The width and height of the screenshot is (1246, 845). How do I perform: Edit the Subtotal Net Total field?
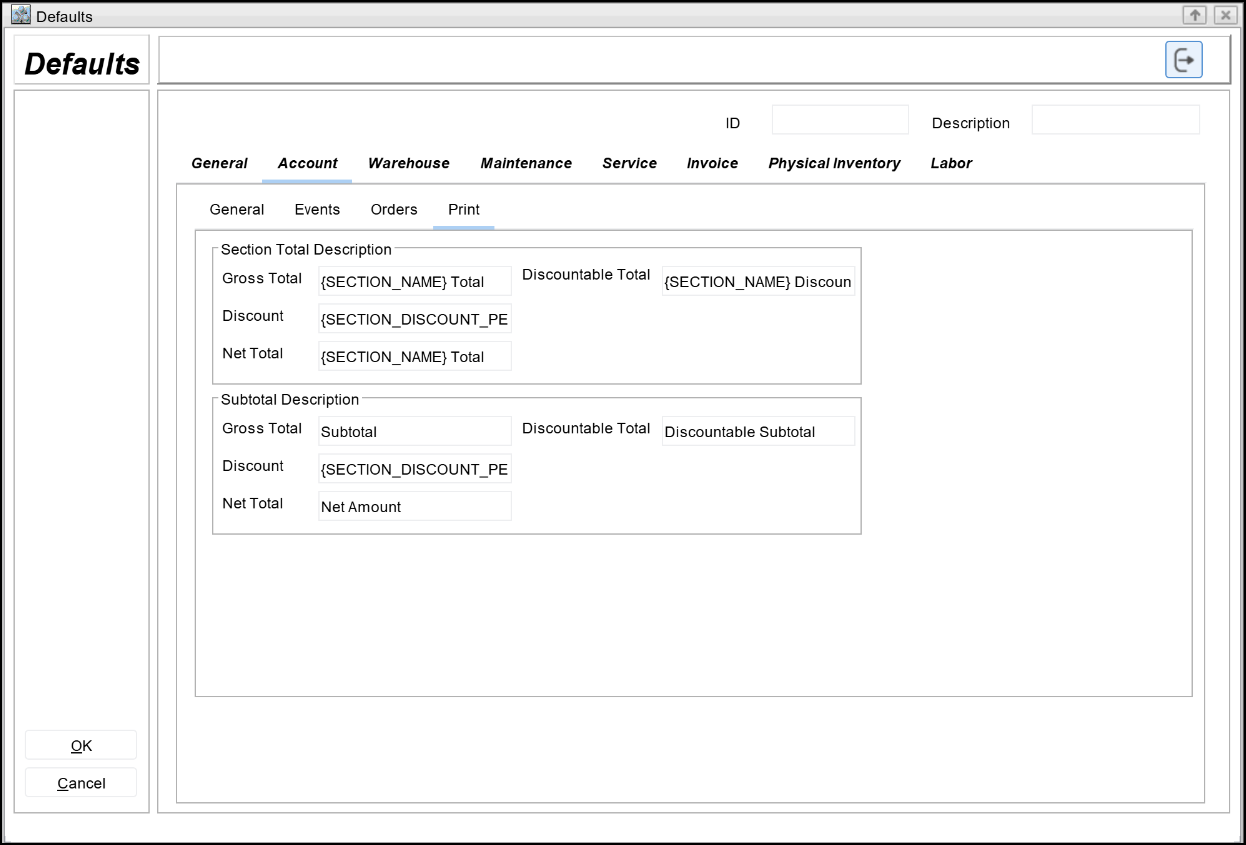click(x=414, y=506)
